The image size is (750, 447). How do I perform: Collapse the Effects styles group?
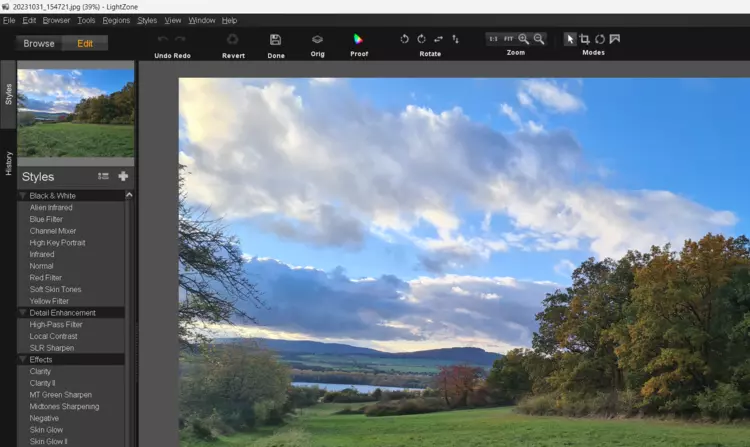tap(23, 359)
